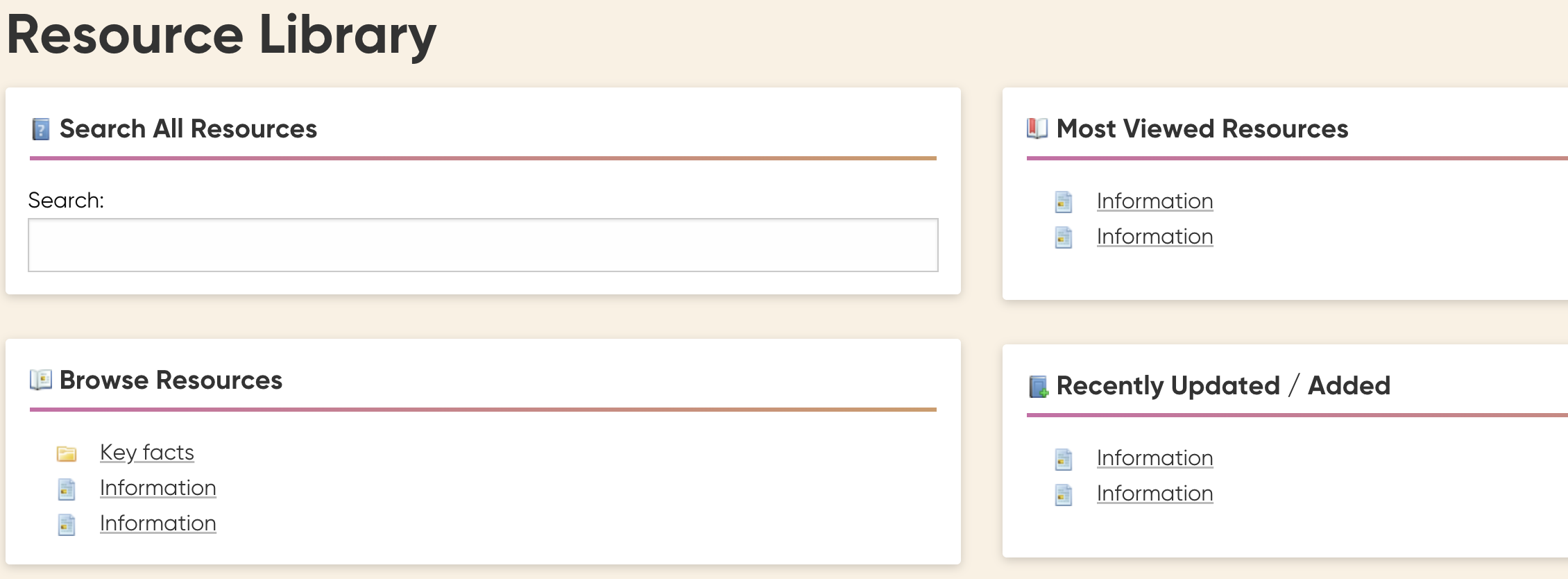Click last document icon in Browse Resources
The image size is (1568, 579).
click(67, 524)
